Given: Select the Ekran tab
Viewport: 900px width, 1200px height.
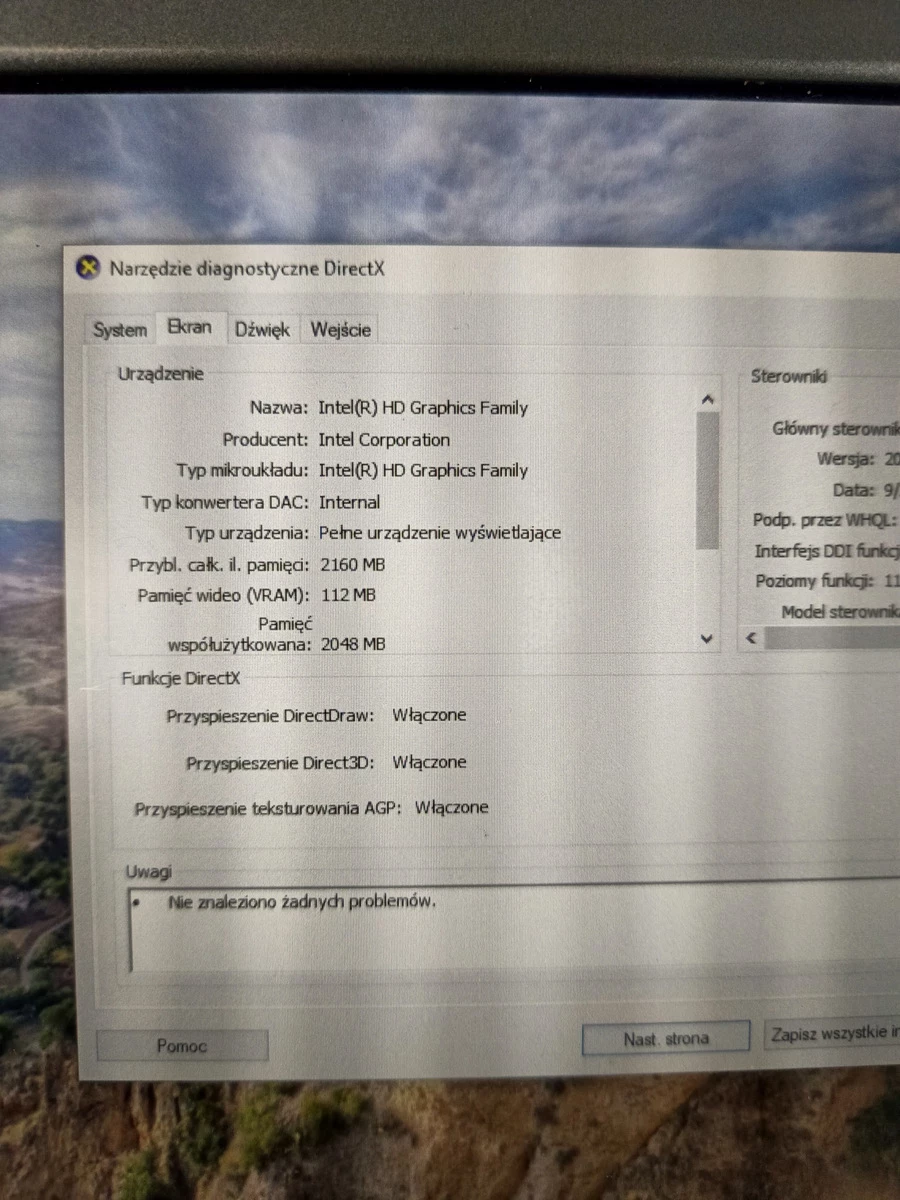Looking at the screenshot, I should coord(190,327).
